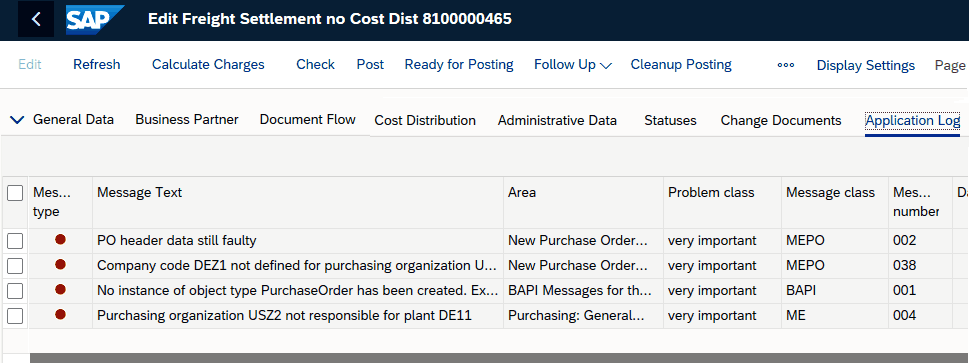This screenshot has width=969, height=363.
Task: Click the Post button
Action: tap(370, 65)
